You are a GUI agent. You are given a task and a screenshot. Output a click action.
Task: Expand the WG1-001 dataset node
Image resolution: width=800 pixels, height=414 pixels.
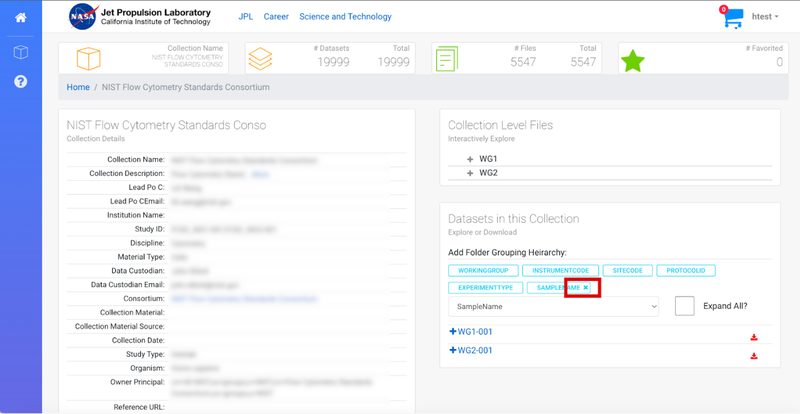453,331
